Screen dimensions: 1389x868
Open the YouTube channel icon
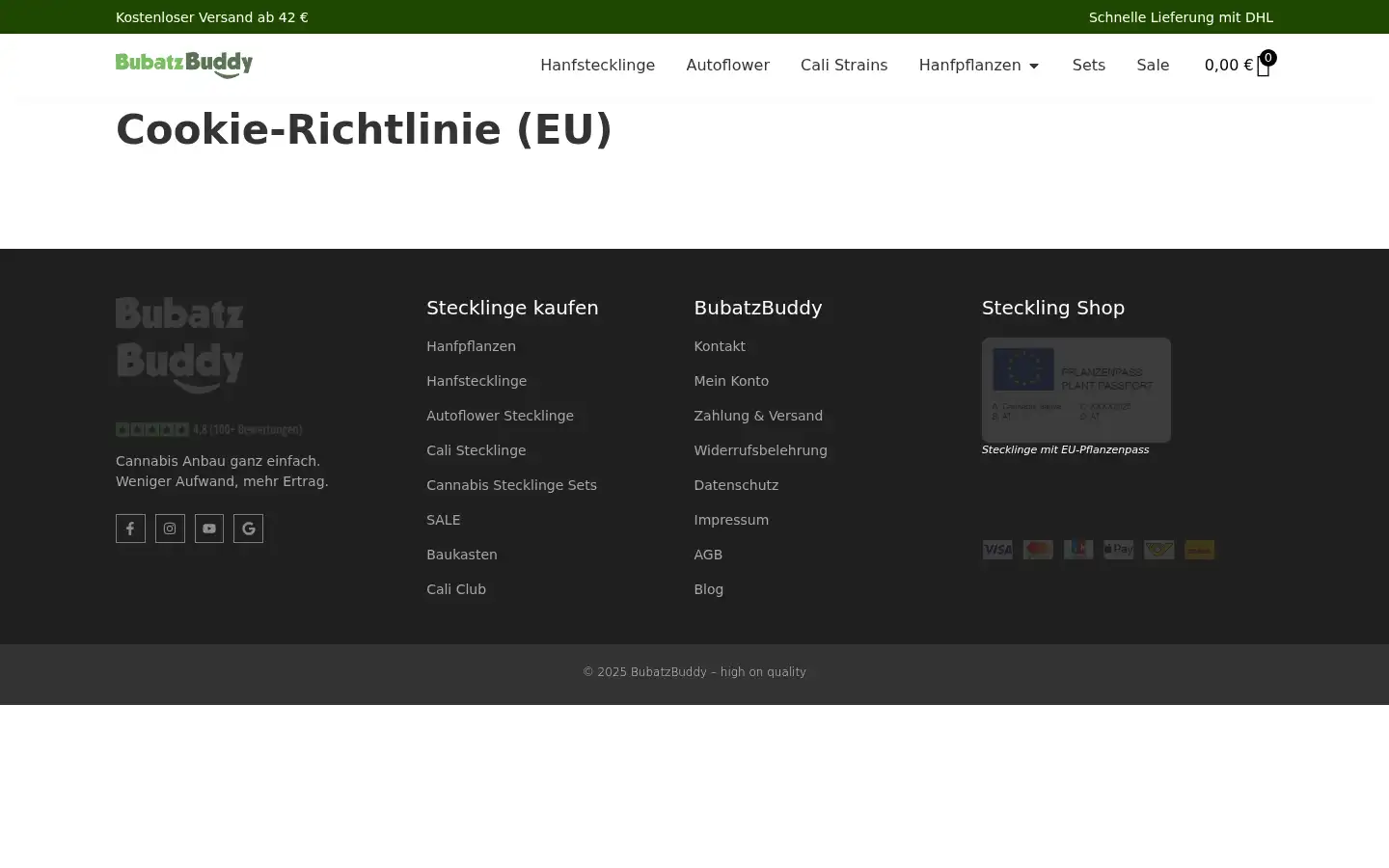209,529
